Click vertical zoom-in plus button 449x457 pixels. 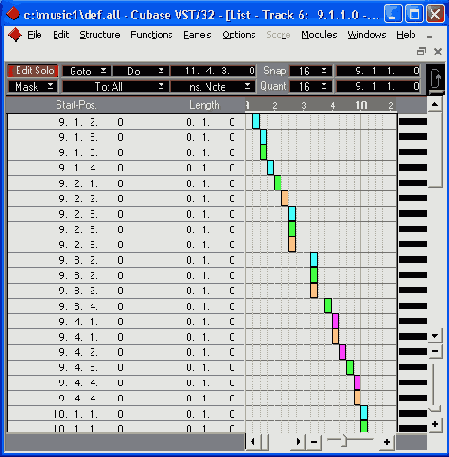(x=435, y=424)
